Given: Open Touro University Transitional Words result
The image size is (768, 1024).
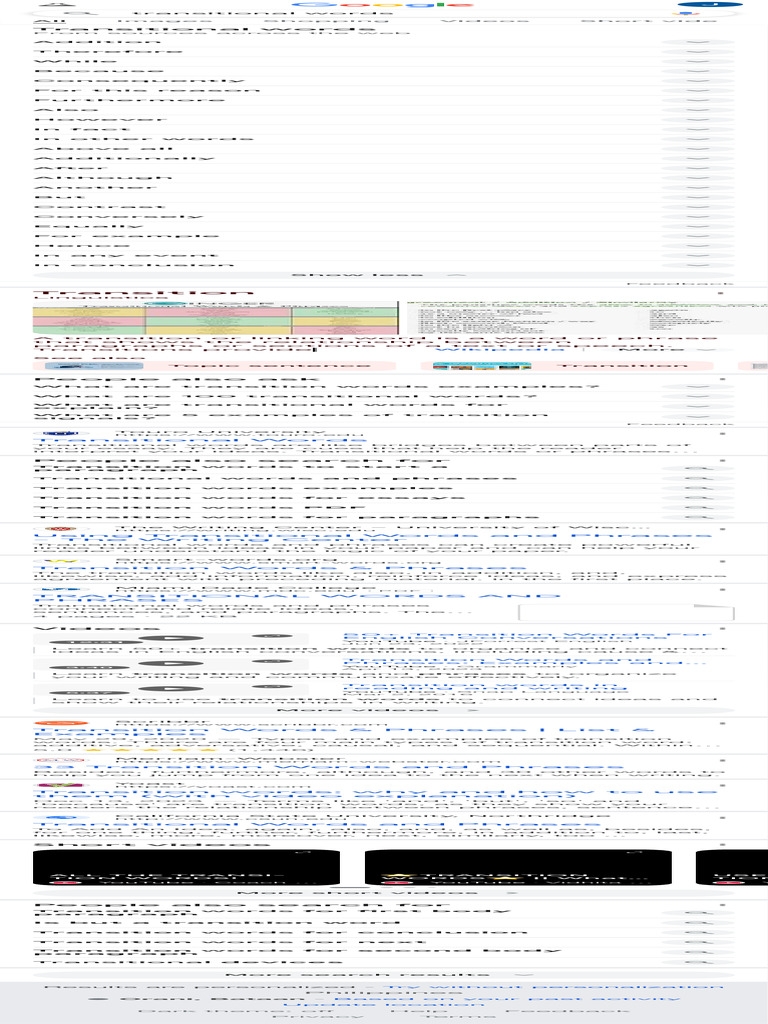Looking at the screenshot, I should click(x=200, y=440).
